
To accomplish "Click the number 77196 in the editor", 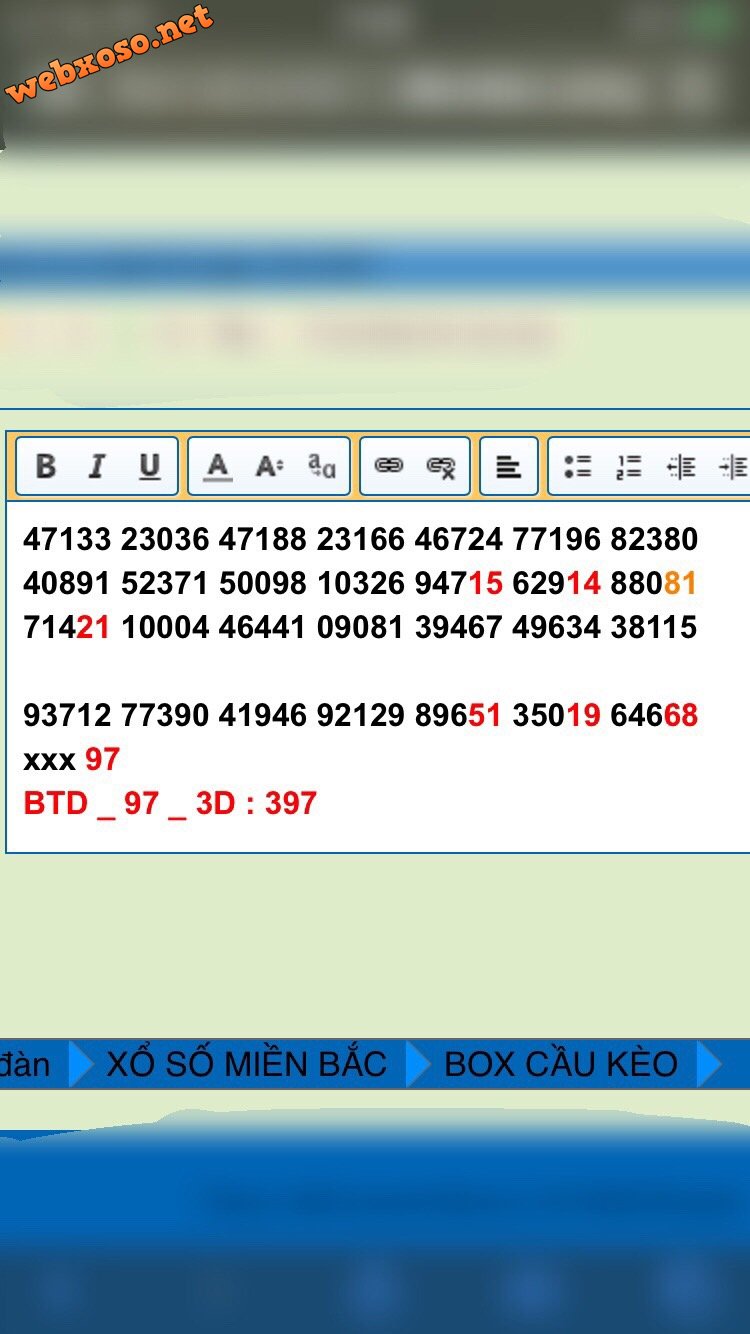I will coord(557,539).
